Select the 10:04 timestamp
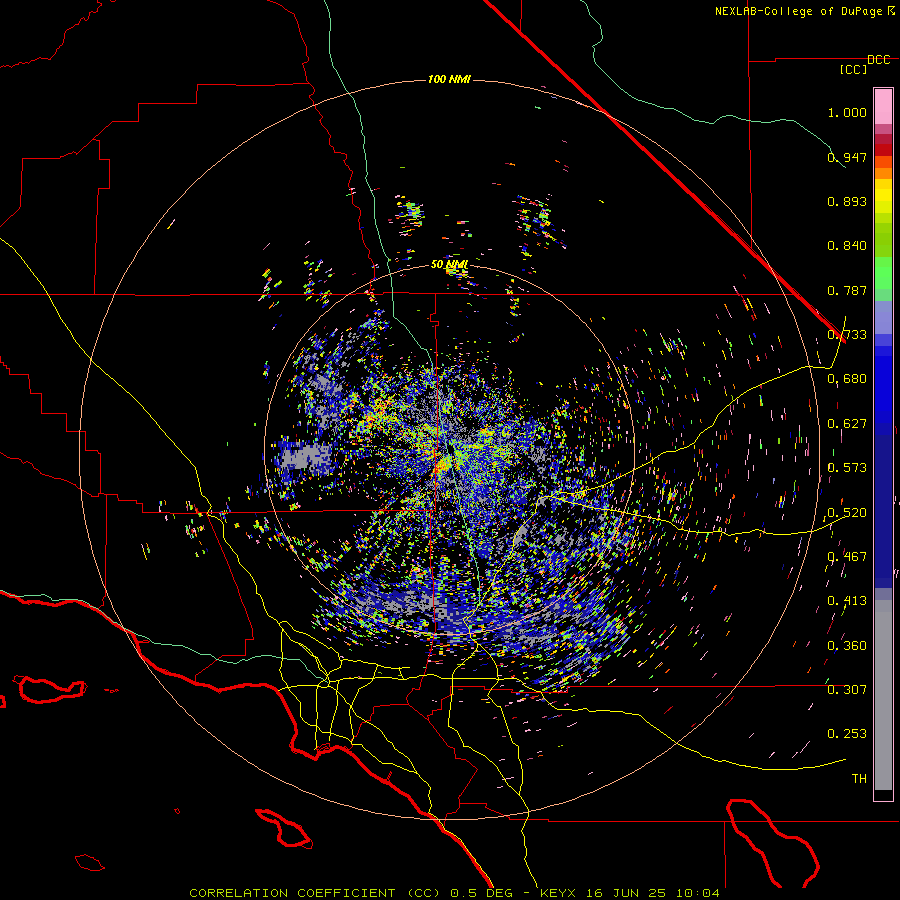This screenshot has width=900, height=900. tap(697, 893)
